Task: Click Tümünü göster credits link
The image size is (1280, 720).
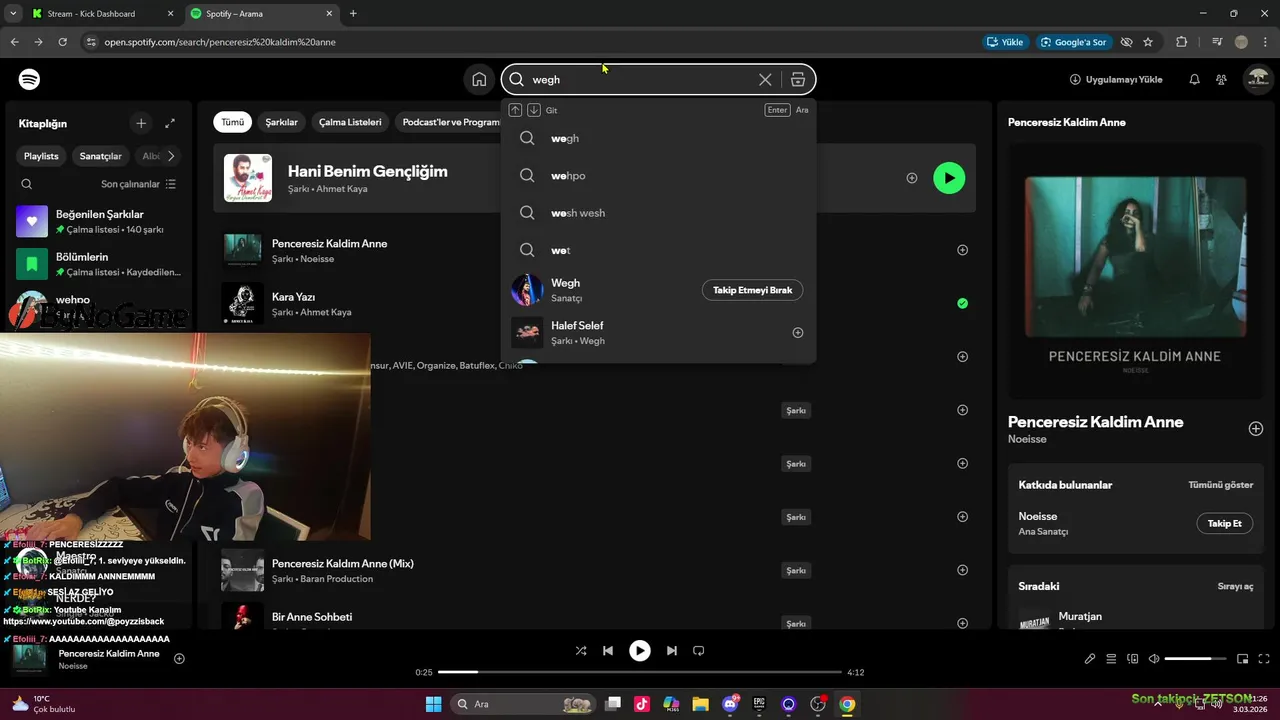Action: pyautogui.click(x=1220, y=485)
